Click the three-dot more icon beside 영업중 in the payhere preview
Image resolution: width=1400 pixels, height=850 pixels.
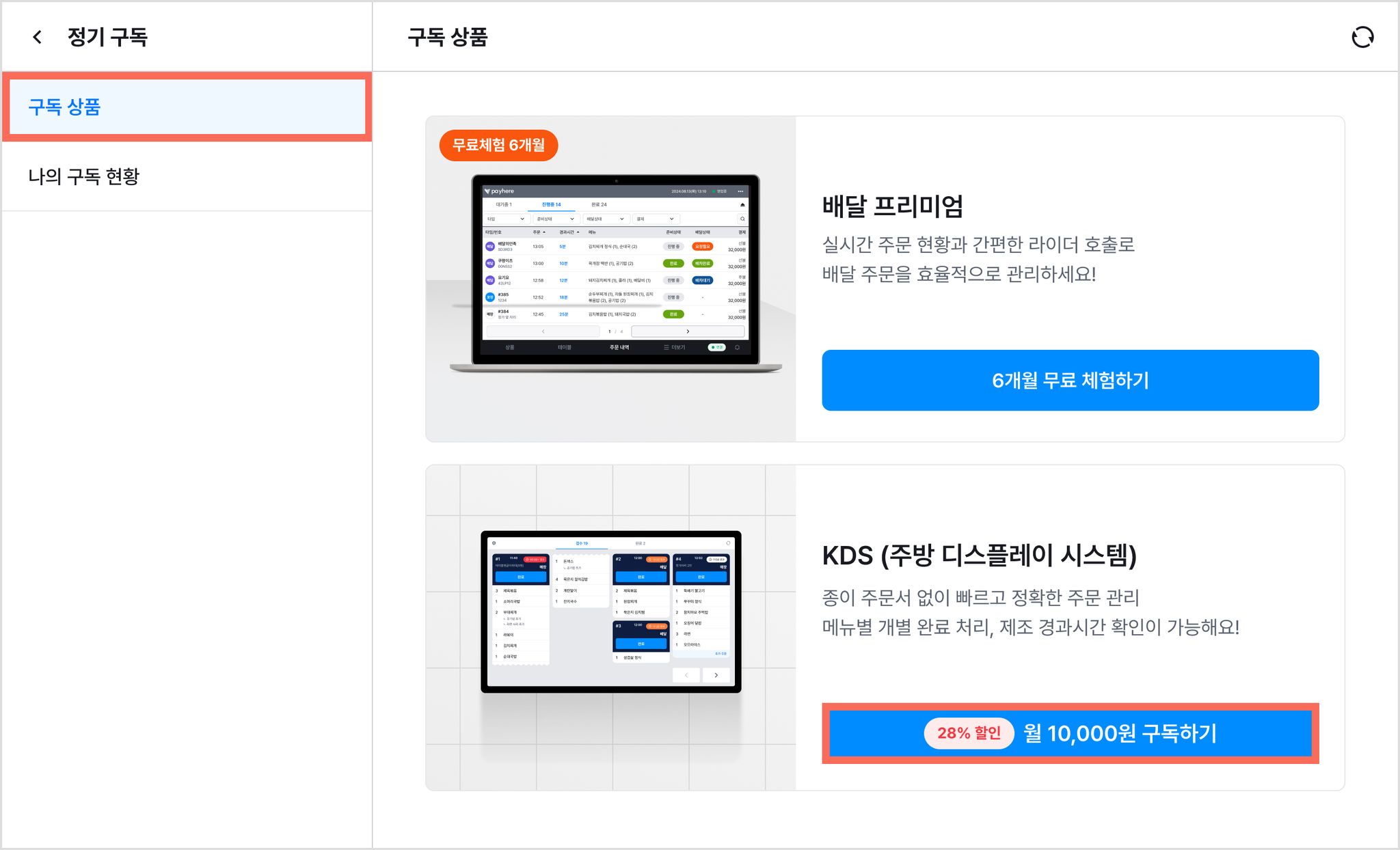(740, 191)
